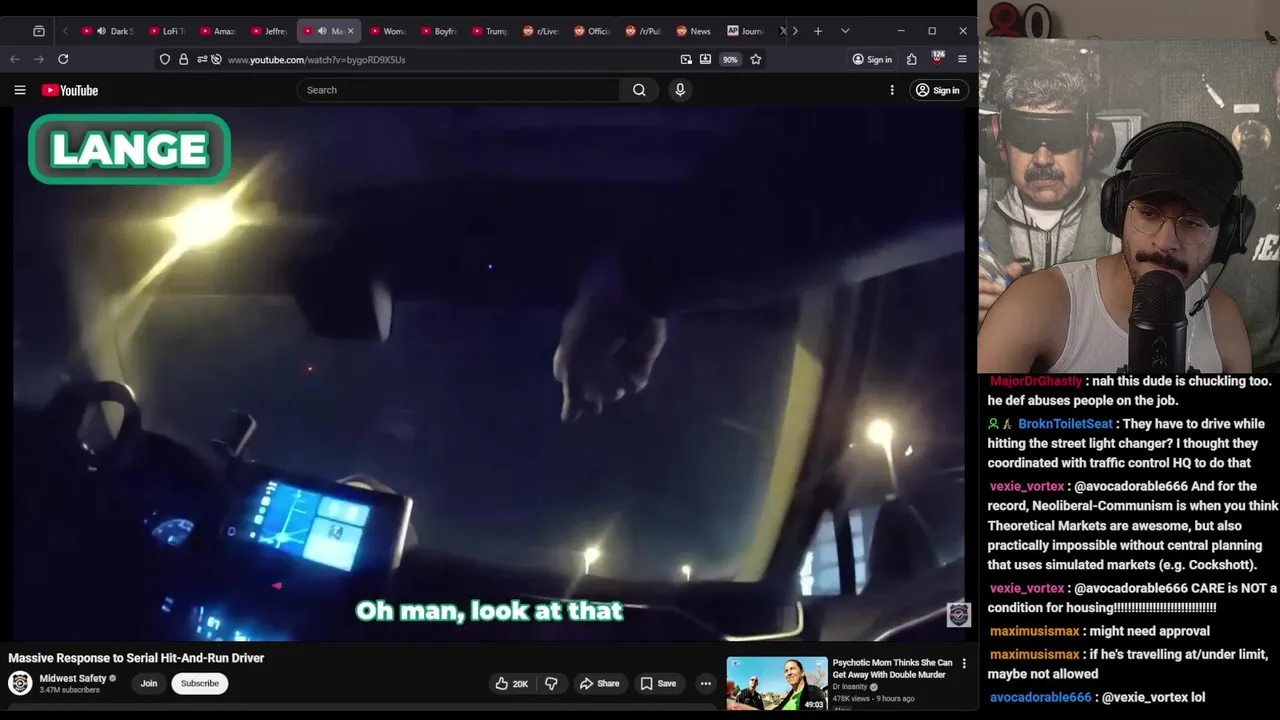Focus the YouTube search field
1280x720 pixels.
458,90
